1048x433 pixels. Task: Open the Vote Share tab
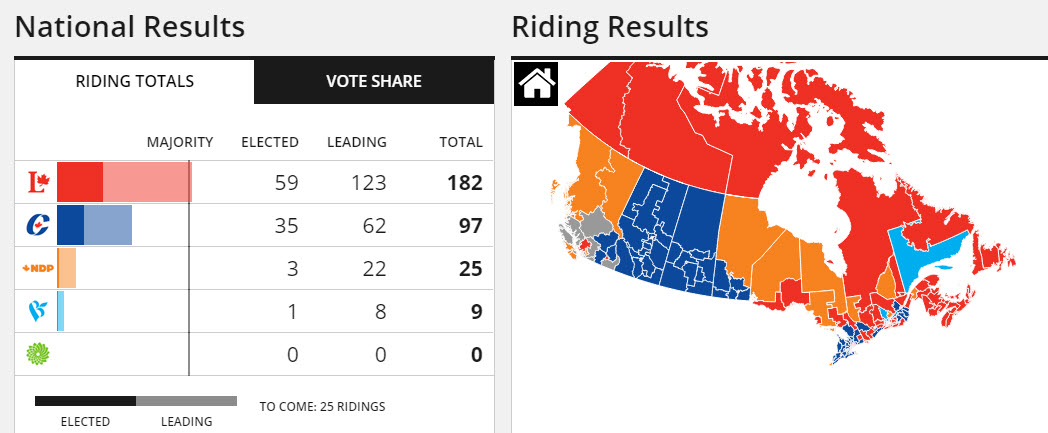tap(374, 82)
